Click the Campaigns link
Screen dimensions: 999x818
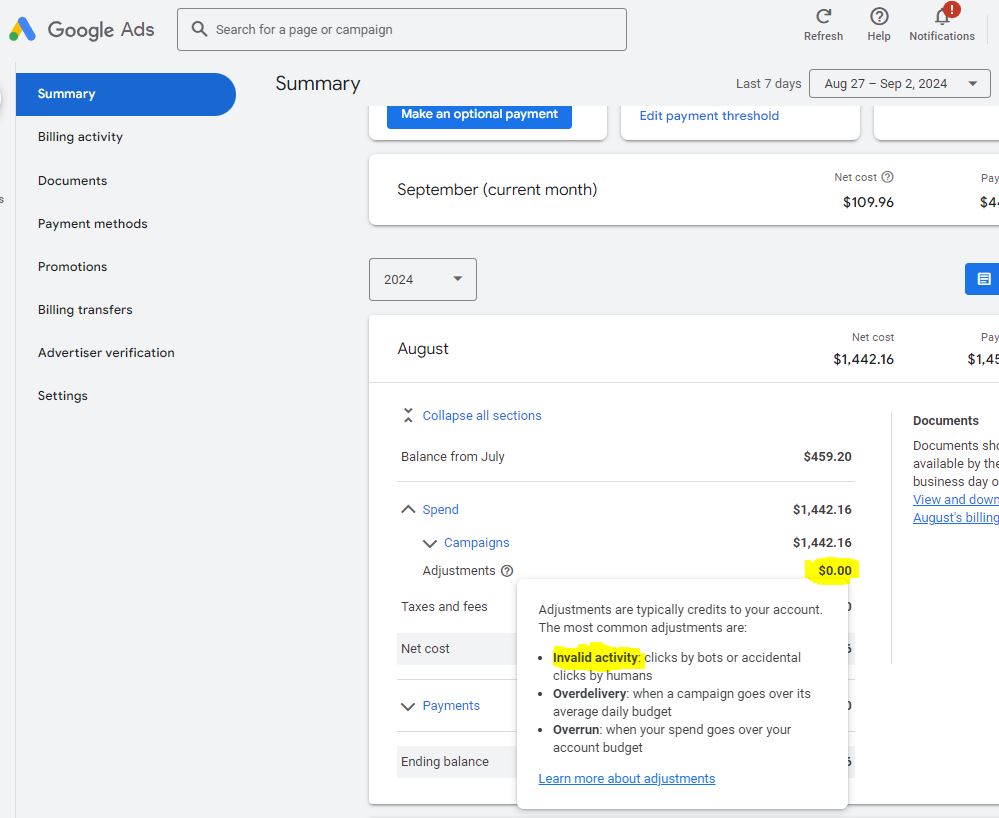(477, 543)
